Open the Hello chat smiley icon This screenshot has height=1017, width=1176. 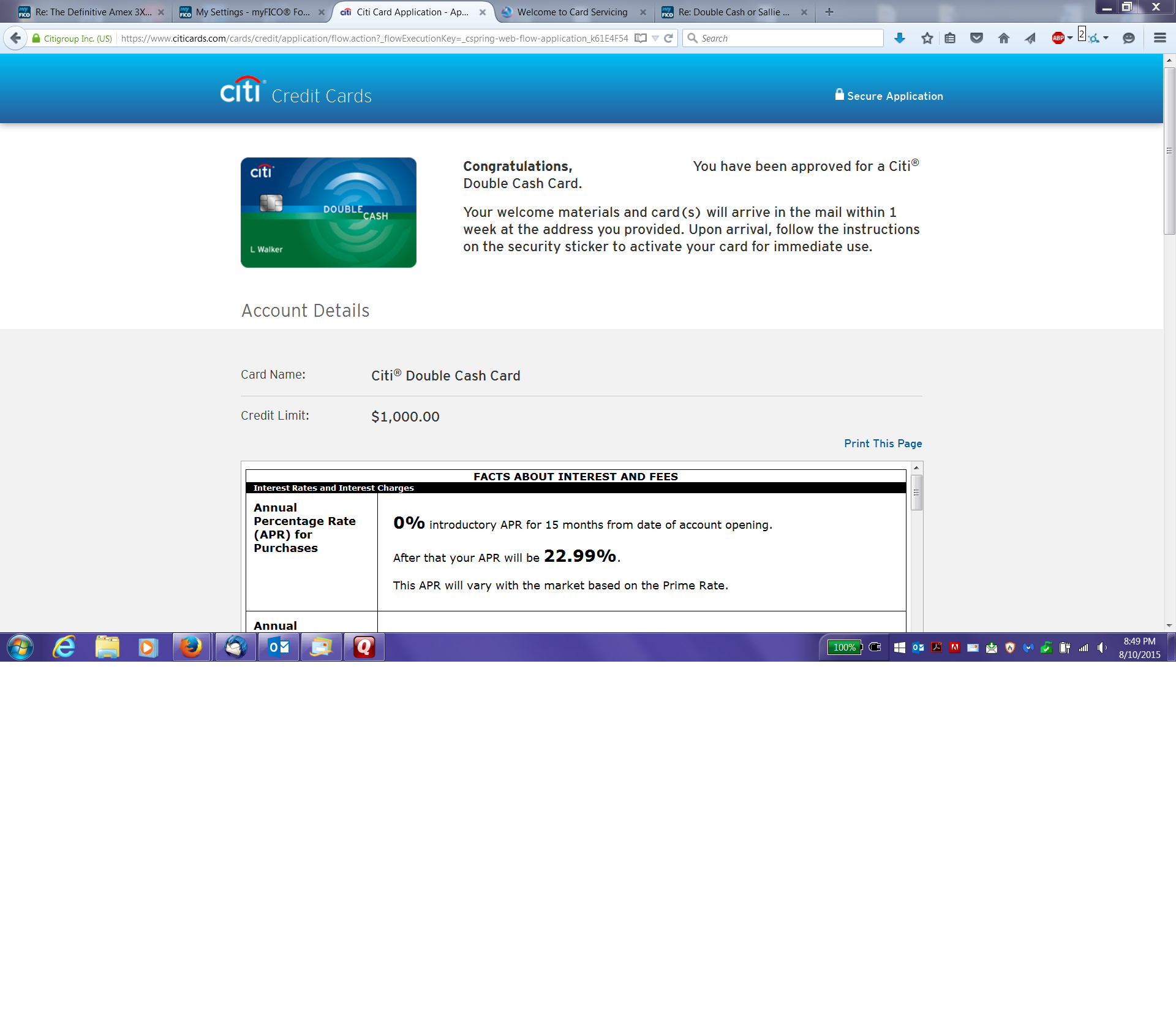pyautogui.click(x=1128, y=38)
